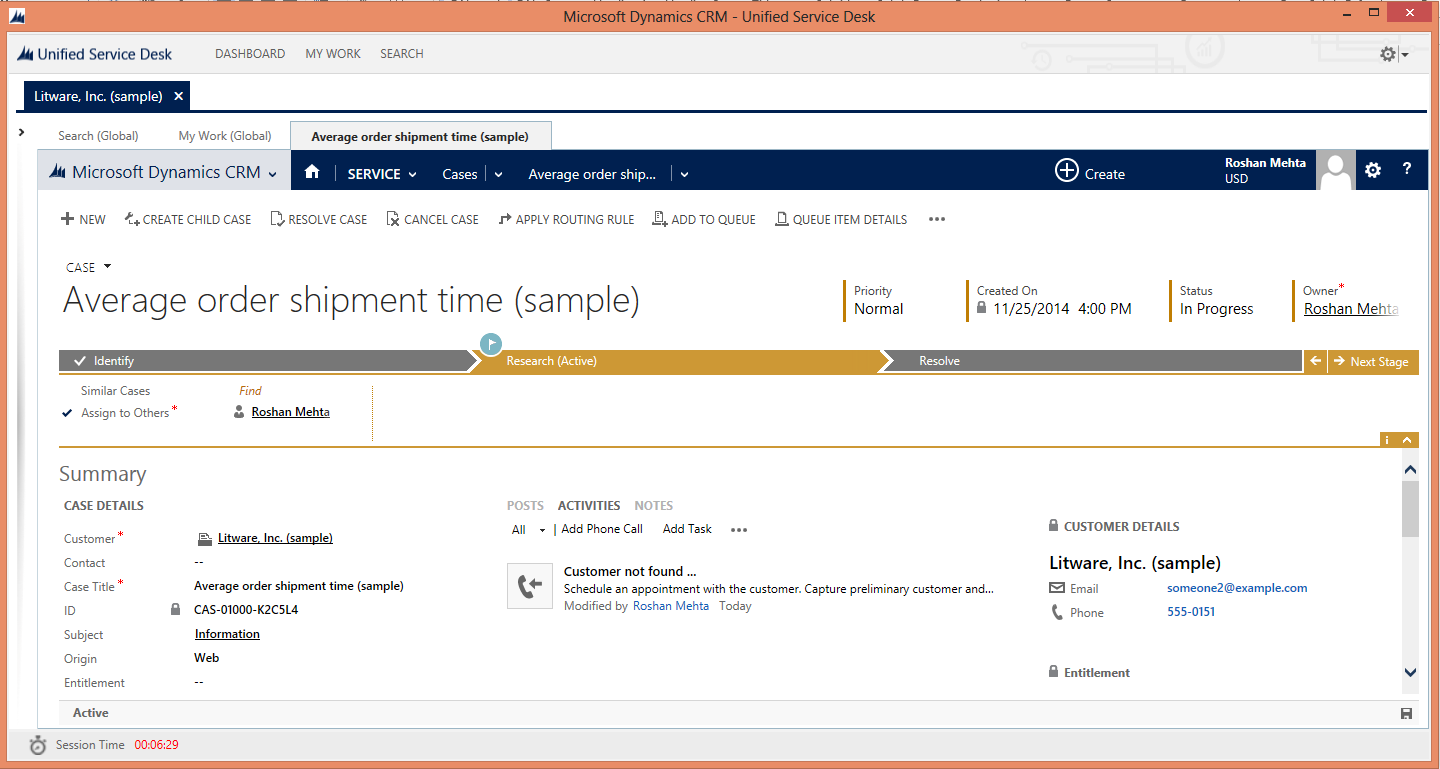
Task: Expand the left session panel chevron
Action: coord(21,133)
